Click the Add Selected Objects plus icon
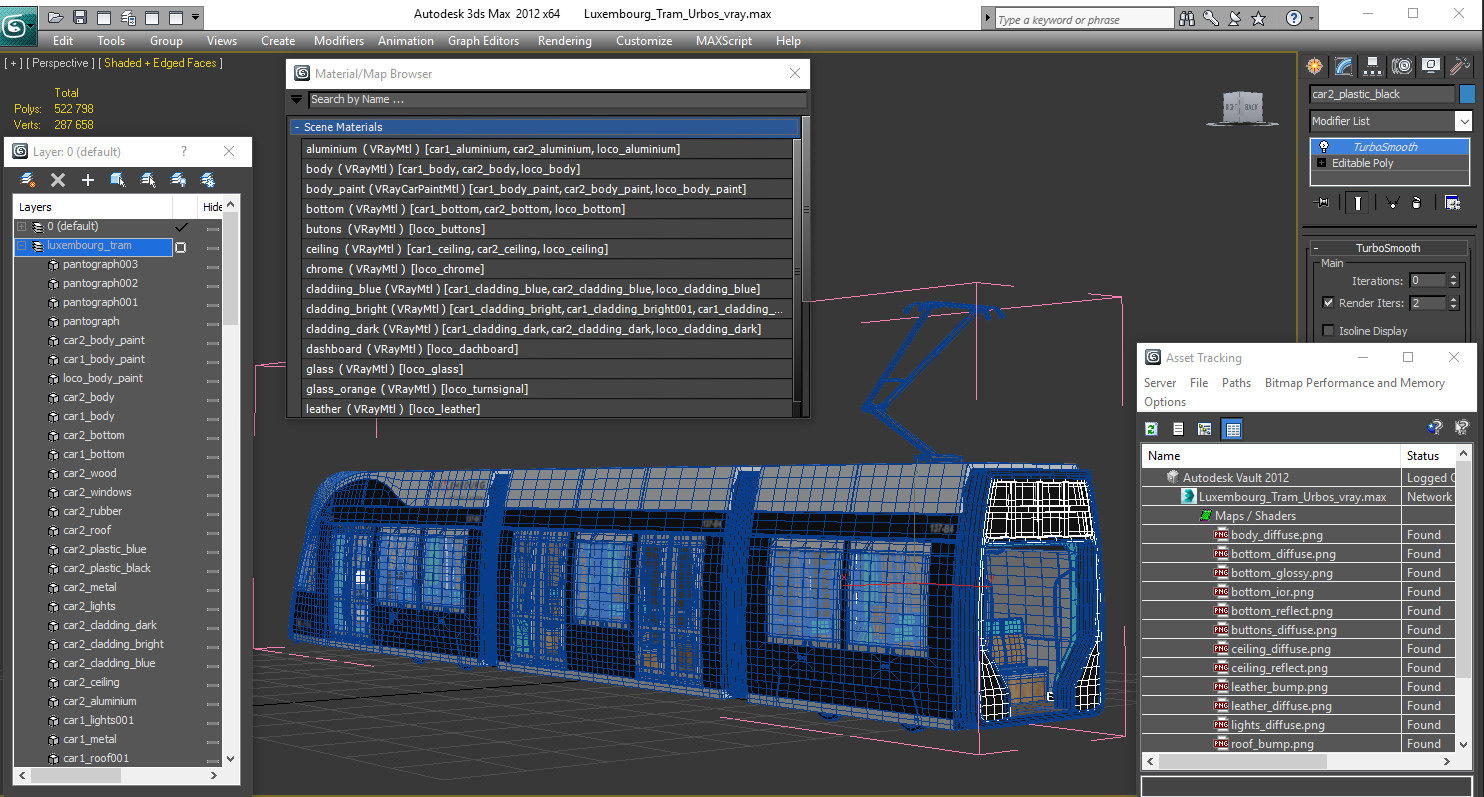The height and width of the screenshot is (797, 1484). point(88,180)
